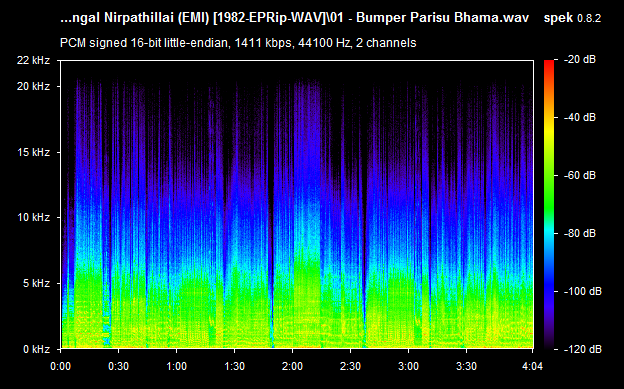
Task: Click the 2:00 time axis label
Action: tap(292, 366)
